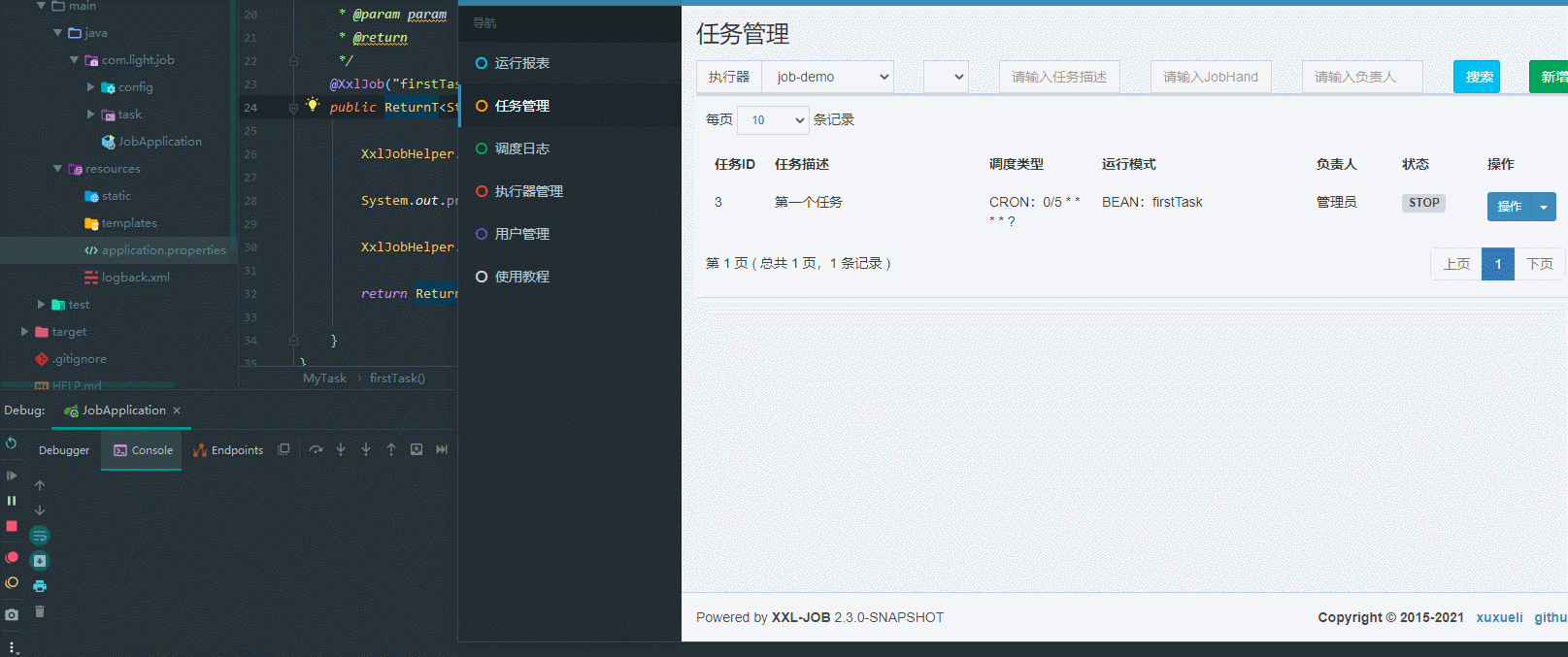Image resolution: width=1568 pixels, height=657 pixels.
Task: Click page 1 pagination button
Action: click(1498, 264)
